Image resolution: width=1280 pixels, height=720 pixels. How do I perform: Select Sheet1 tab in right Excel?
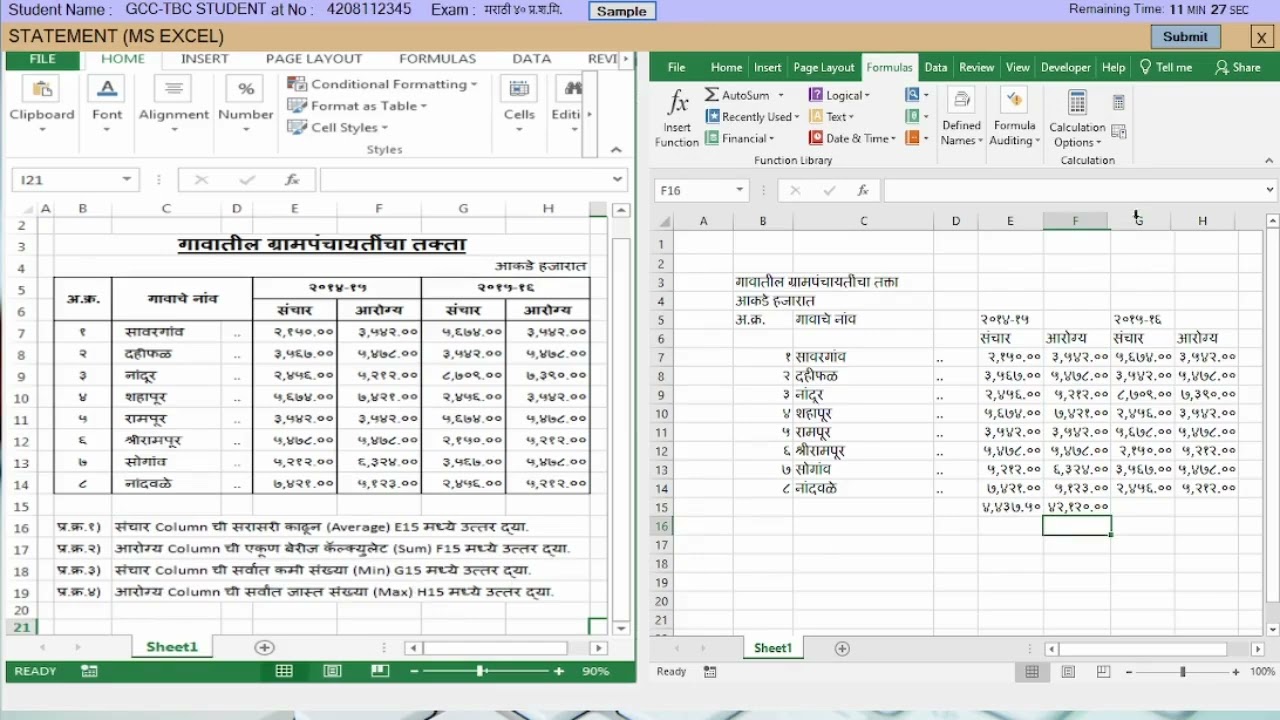pos(772,648)
